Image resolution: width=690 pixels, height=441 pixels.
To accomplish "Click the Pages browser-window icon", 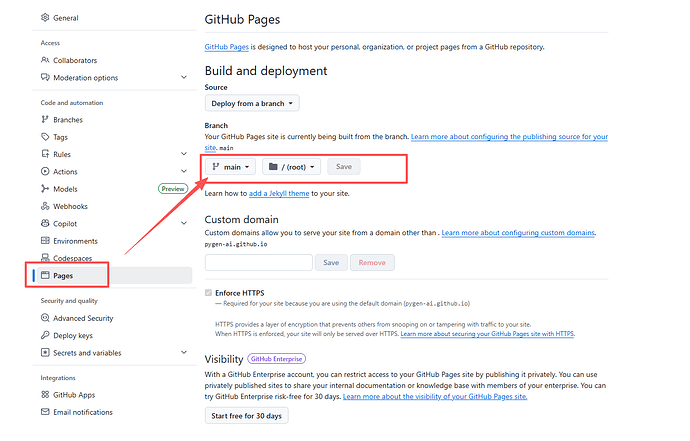I will click(x=45, y=276).
